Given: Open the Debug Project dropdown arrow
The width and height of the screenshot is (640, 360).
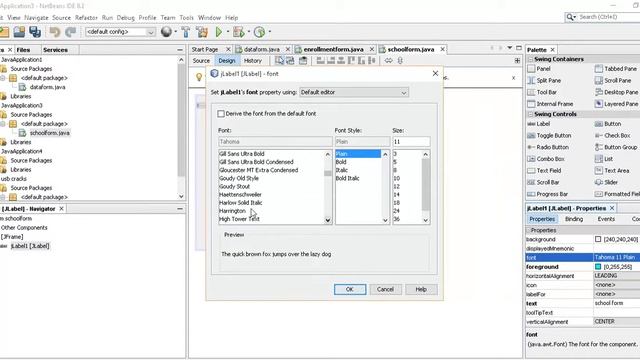Looking at the screenshot, I should click(x=249, y=32).
